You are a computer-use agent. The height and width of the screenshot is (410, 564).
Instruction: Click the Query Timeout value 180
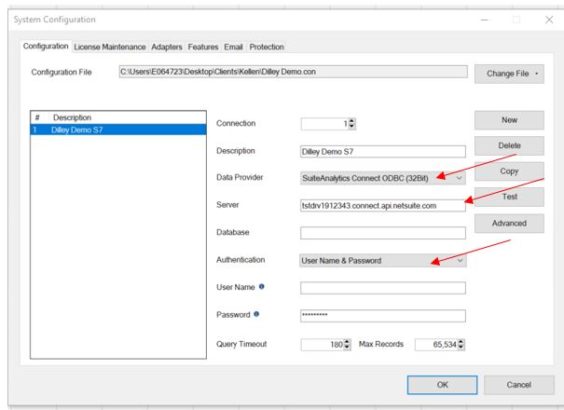[336, 345]
